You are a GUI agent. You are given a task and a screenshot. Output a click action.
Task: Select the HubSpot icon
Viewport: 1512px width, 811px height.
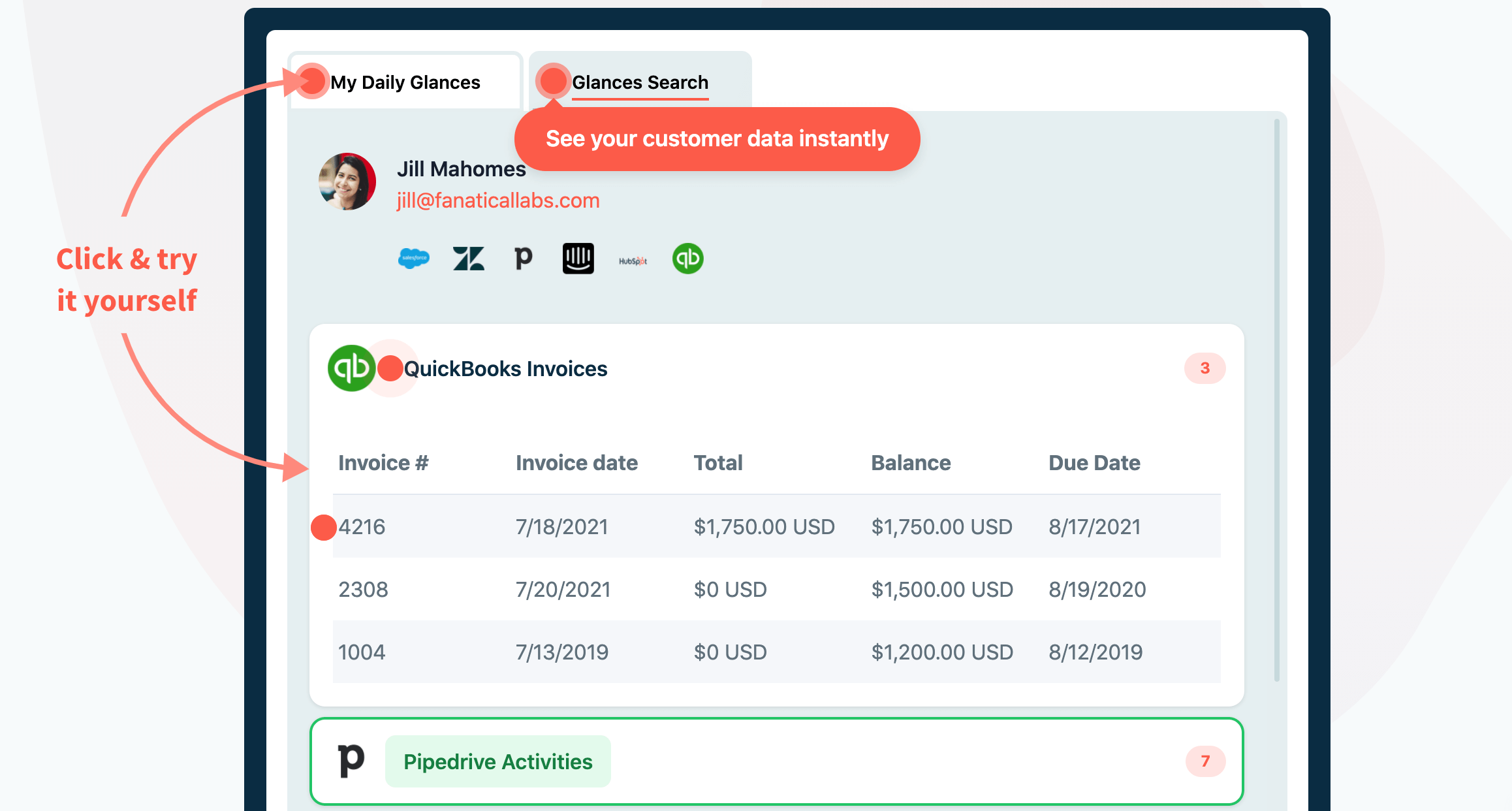tap(633, 261)
